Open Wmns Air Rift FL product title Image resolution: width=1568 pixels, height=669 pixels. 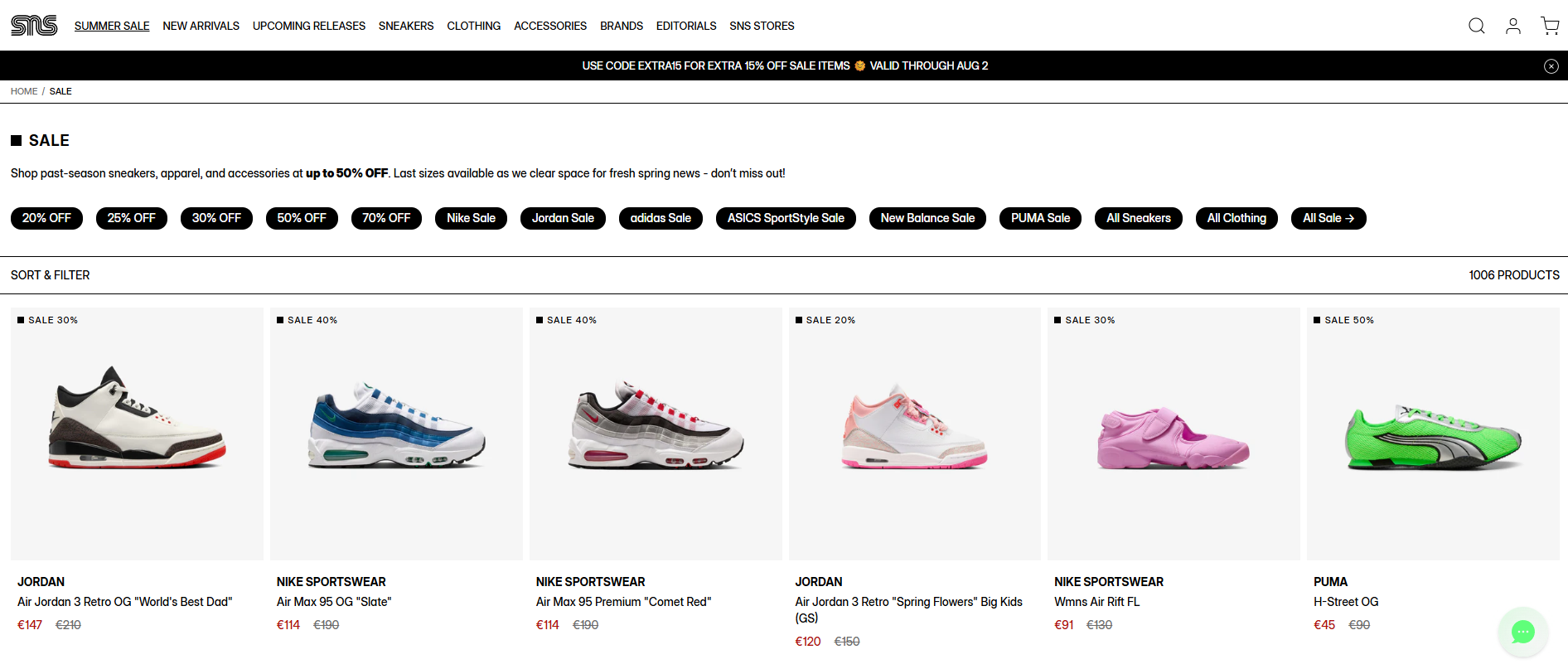[1096, 602]
